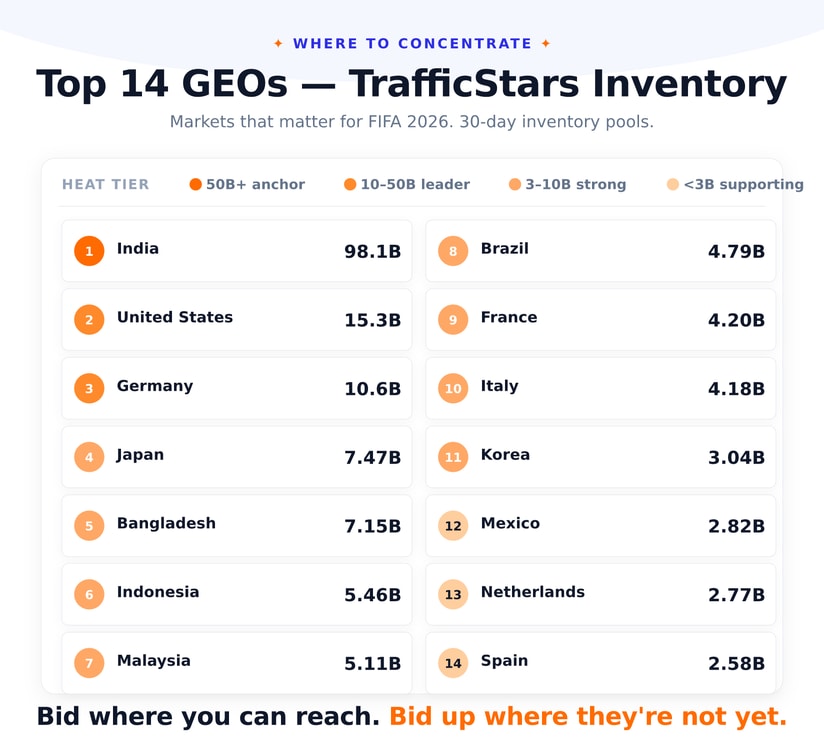Click the 50B+ anchor legend color dot
This screenshot has height=756, width=824.
[x=195, y=184]
